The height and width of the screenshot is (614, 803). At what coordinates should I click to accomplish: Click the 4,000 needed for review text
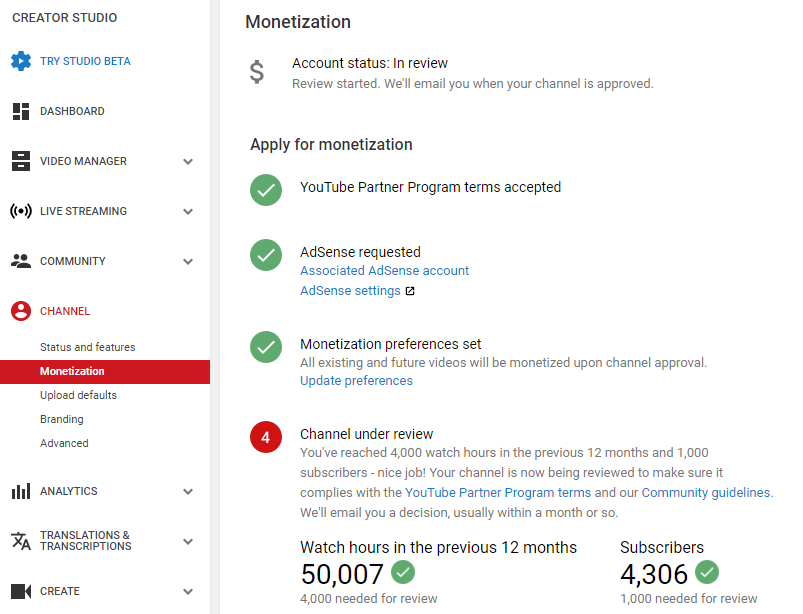click(x=369, y=599)
